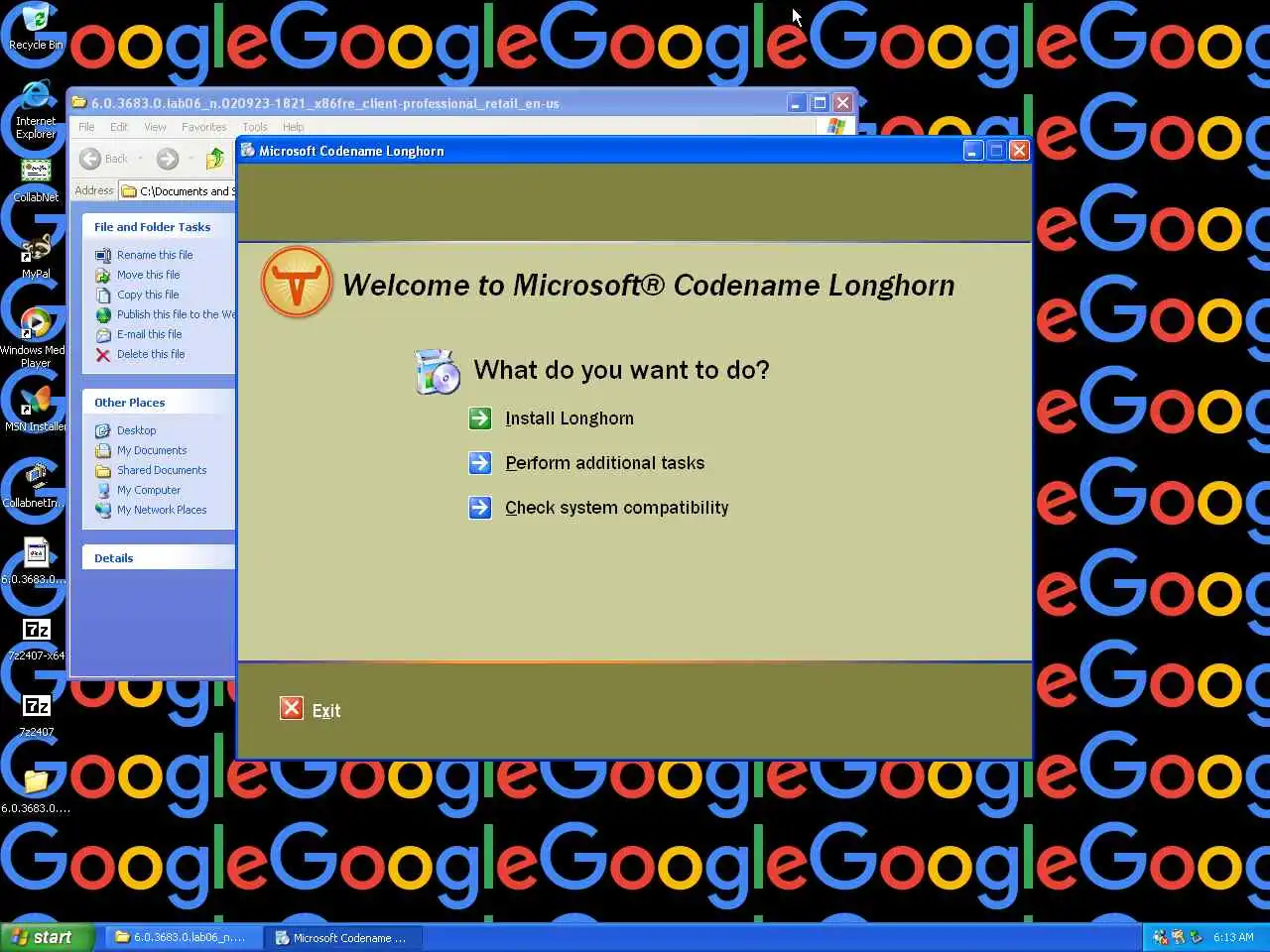Open File menu in Explorer window

pos(86,127)
